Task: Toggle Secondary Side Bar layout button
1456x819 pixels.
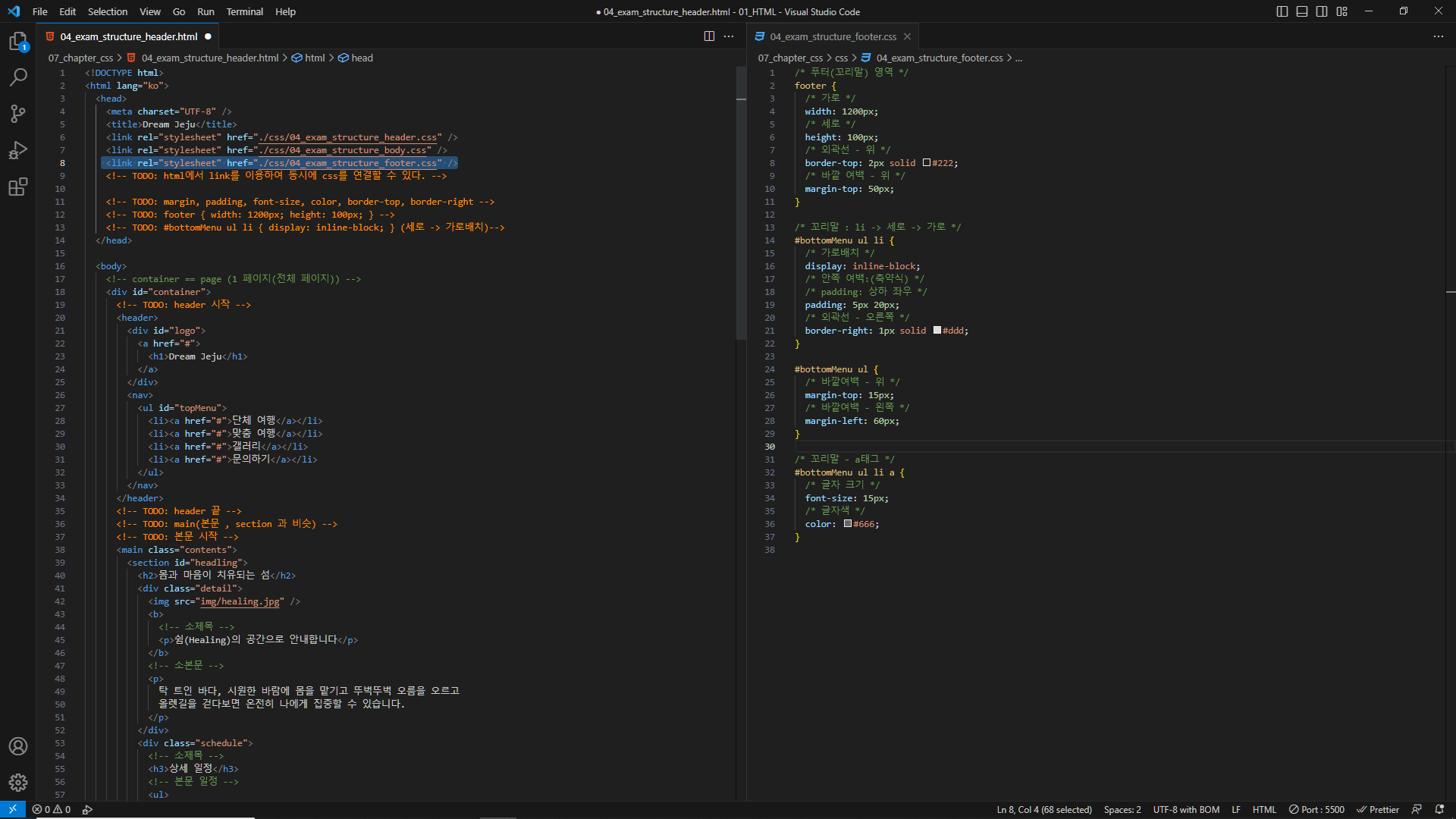Action: tap(1322, 11)
